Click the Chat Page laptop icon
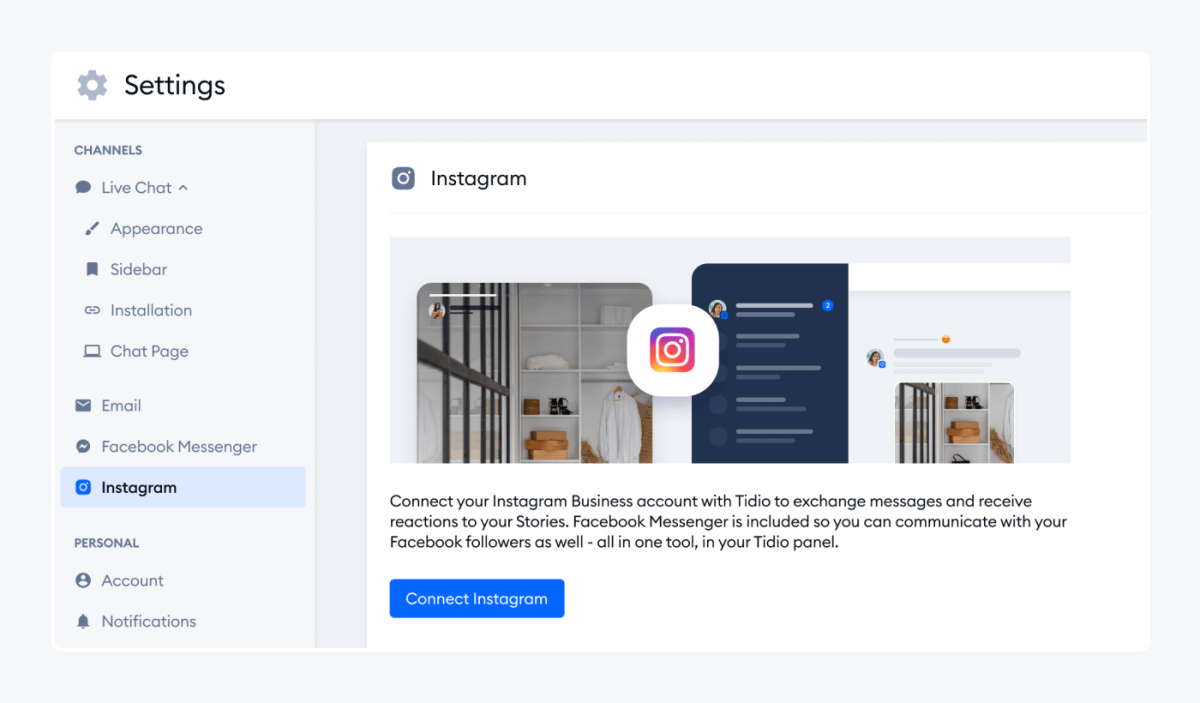This screenshot has height=703, width=1200. point(92,351)
